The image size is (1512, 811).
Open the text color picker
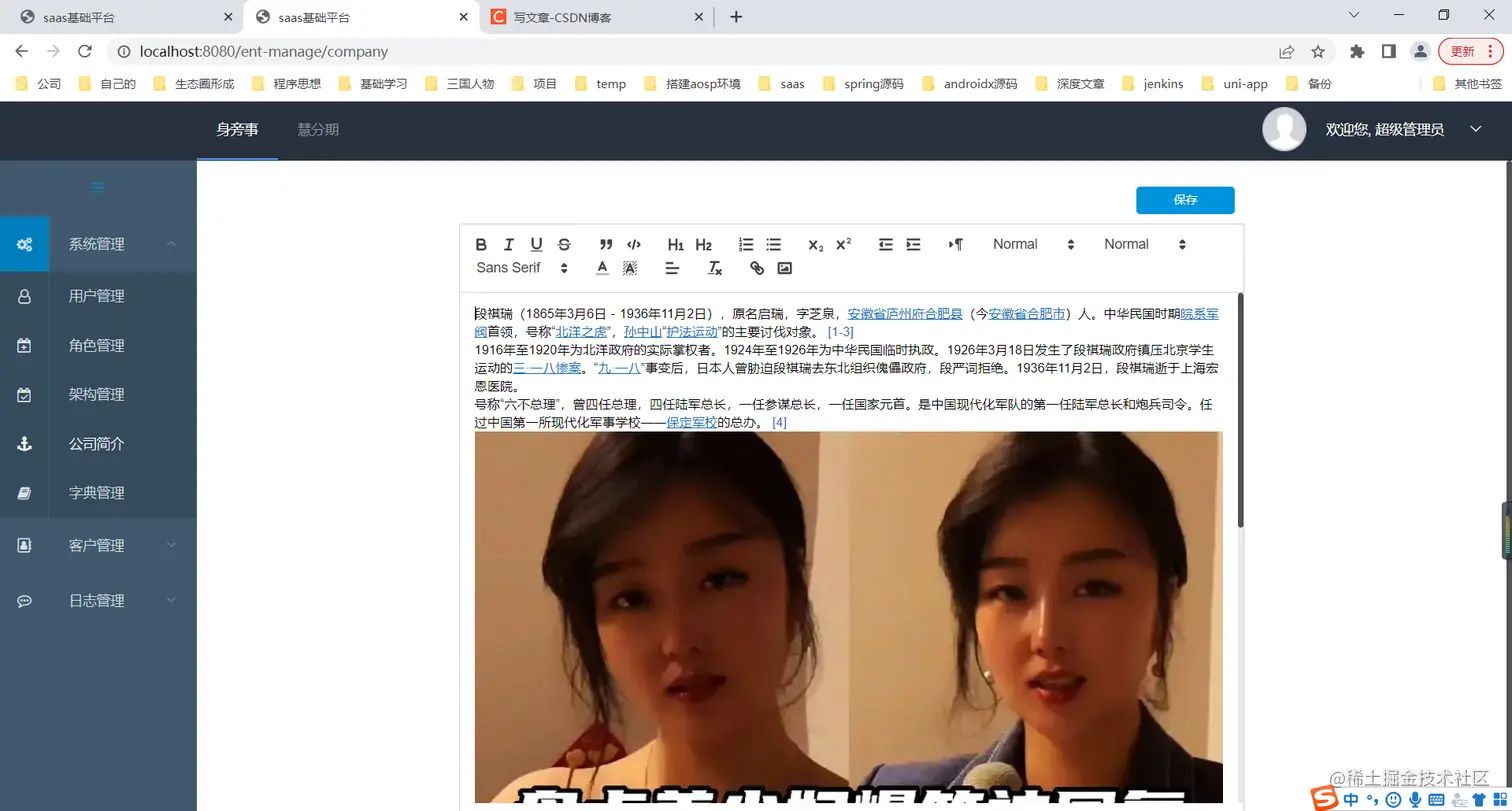click(x=602, y=268)
